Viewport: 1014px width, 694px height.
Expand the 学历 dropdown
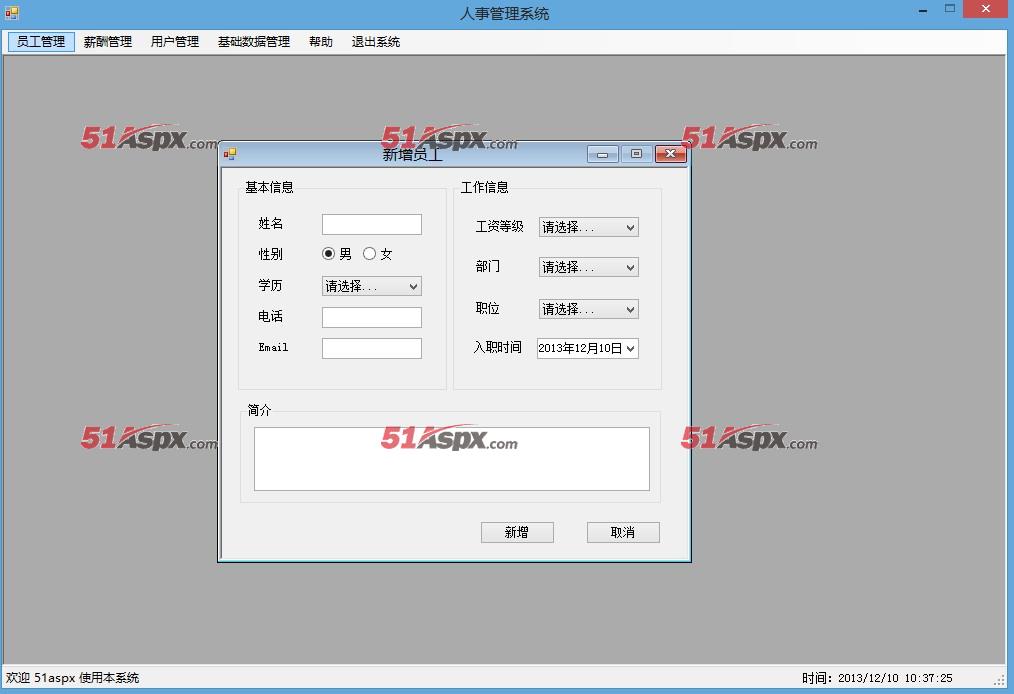372,286
